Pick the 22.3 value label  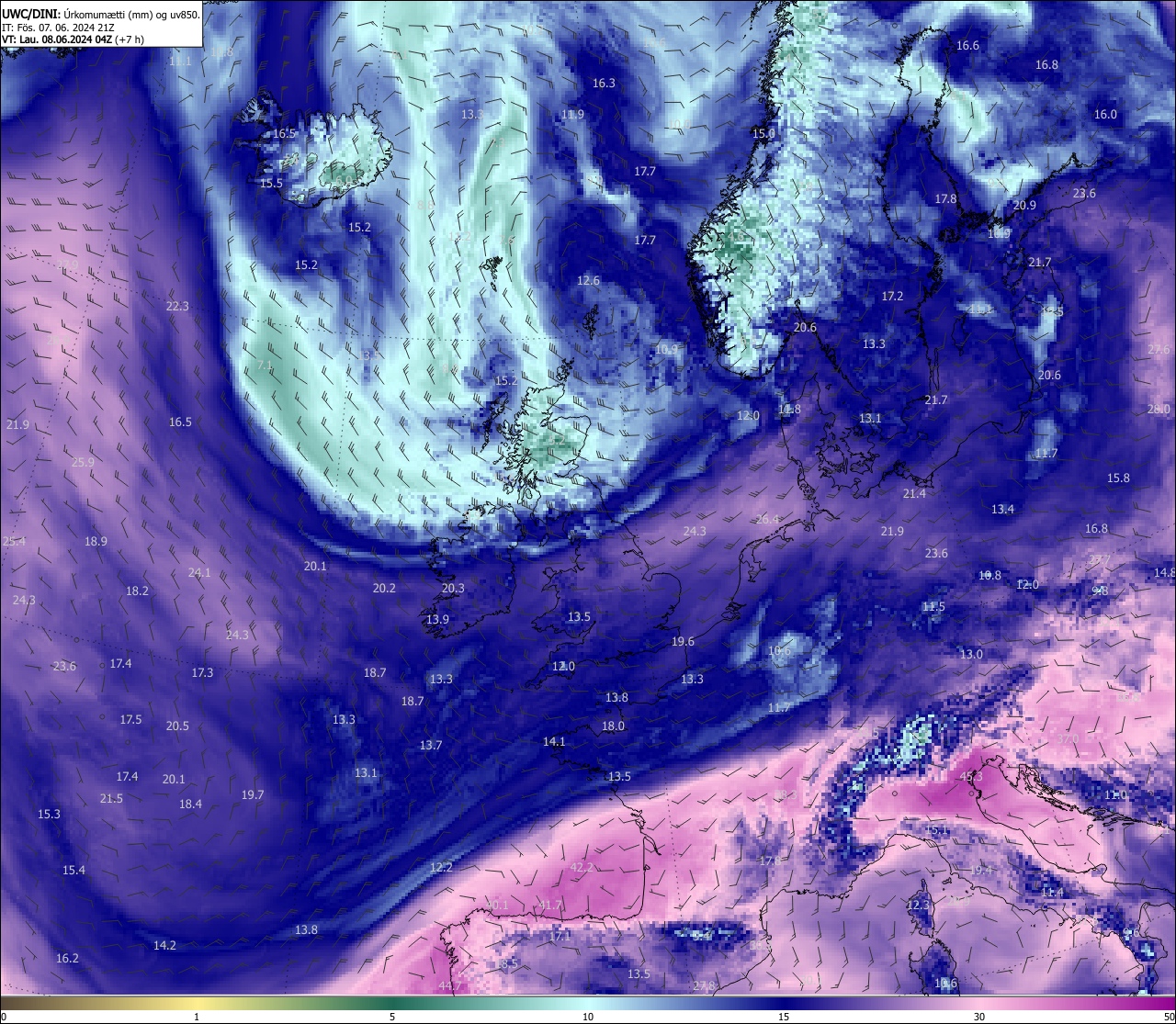(x=177, y=307)
